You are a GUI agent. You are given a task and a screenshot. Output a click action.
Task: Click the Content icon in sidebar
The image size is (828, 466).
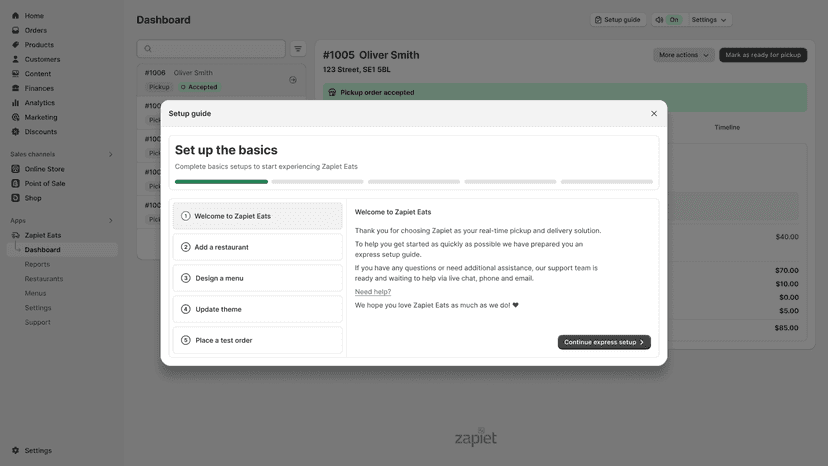pos(15,74)
